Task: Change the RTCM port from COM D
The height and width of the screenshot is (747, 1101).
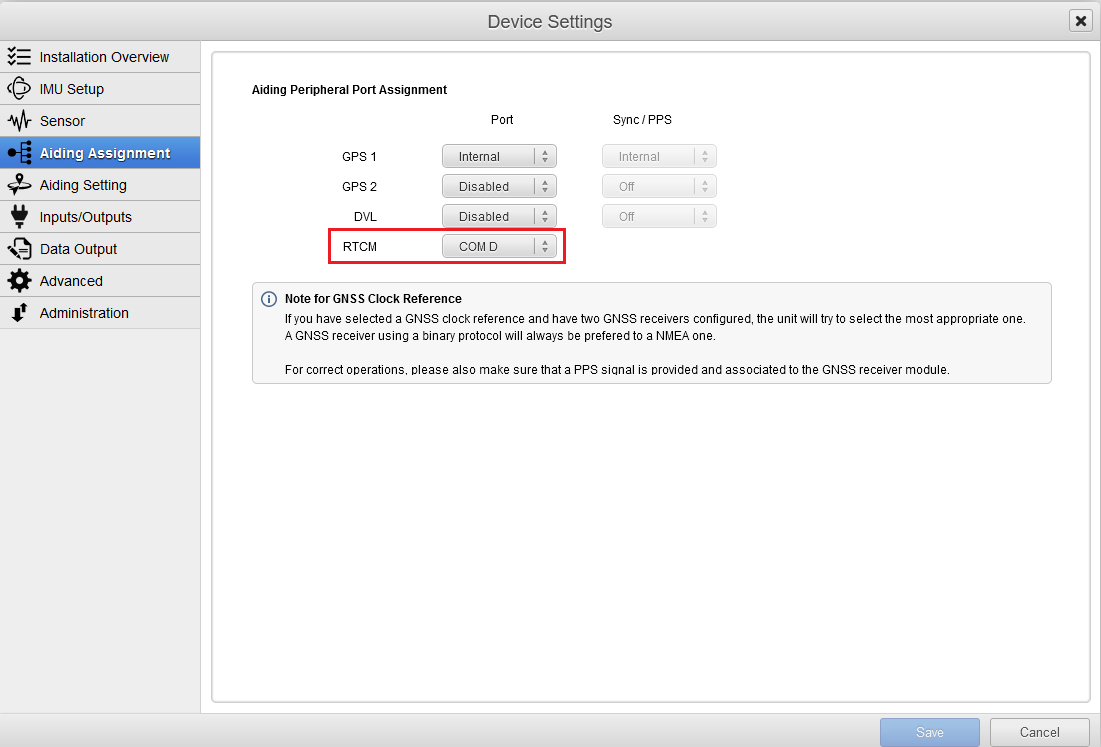Action: pyautogui.click(x=499, y=247)
